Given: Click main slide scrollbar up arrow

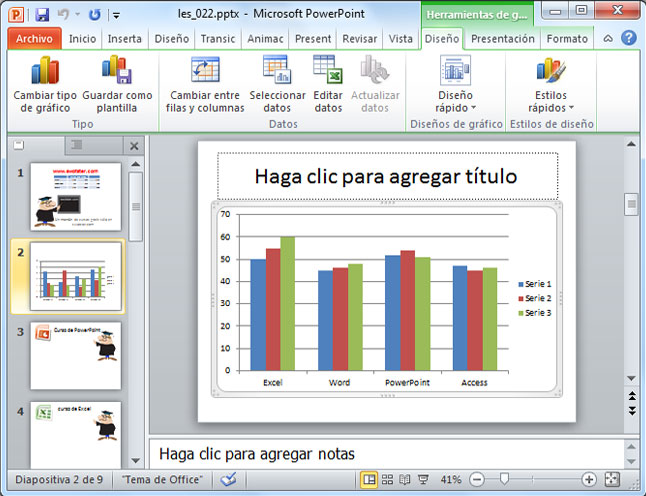Looking at the screenshot, I should click(x=631, y=144).
